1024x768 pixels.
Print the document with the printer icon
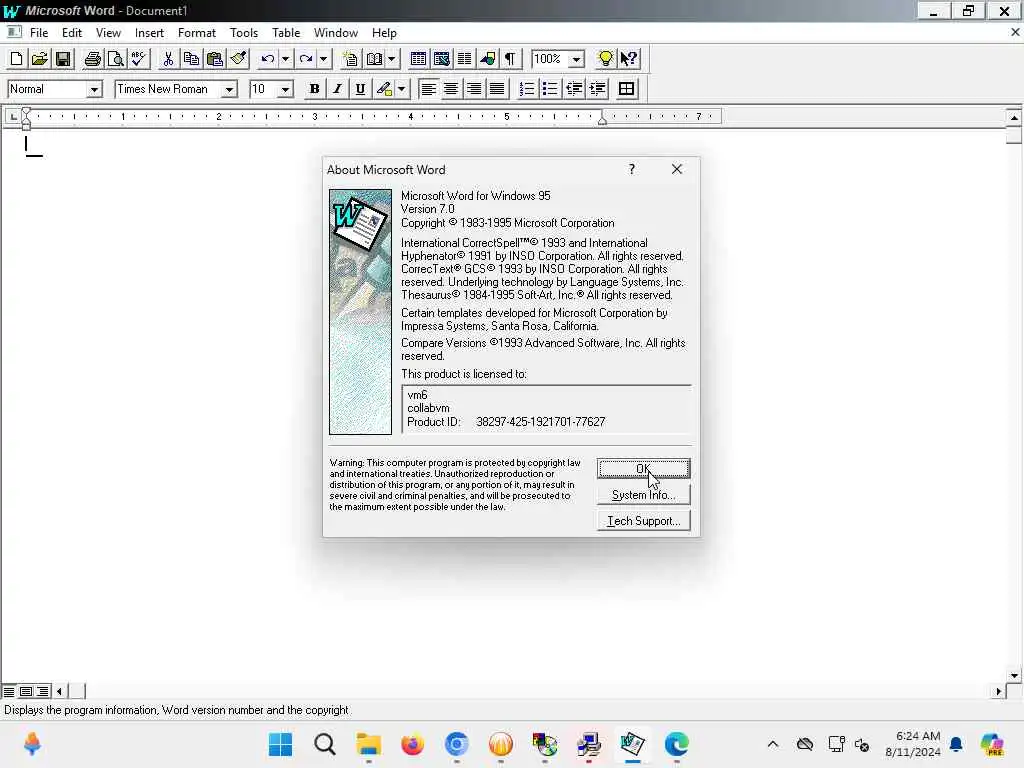click(93, 59)
